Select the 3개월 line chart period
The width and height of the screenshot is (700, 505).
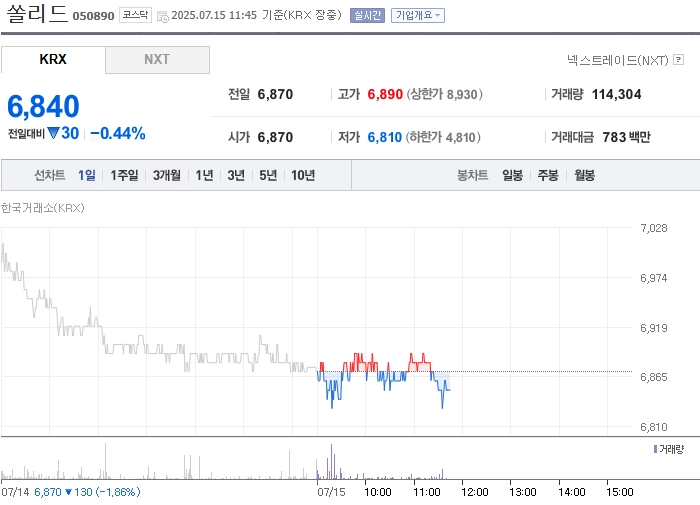click(167, 175)
